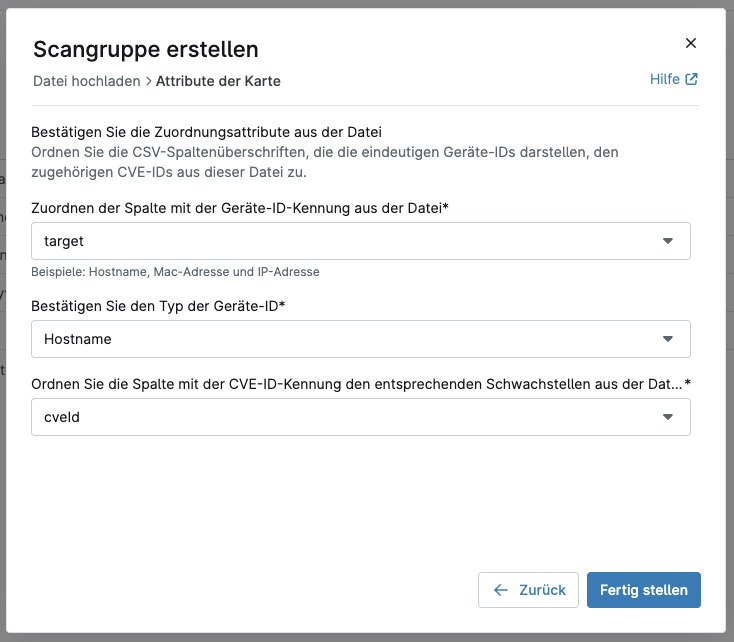Expand the target dropdown arrow
734x642 pixels.
[x=668, y=241]
